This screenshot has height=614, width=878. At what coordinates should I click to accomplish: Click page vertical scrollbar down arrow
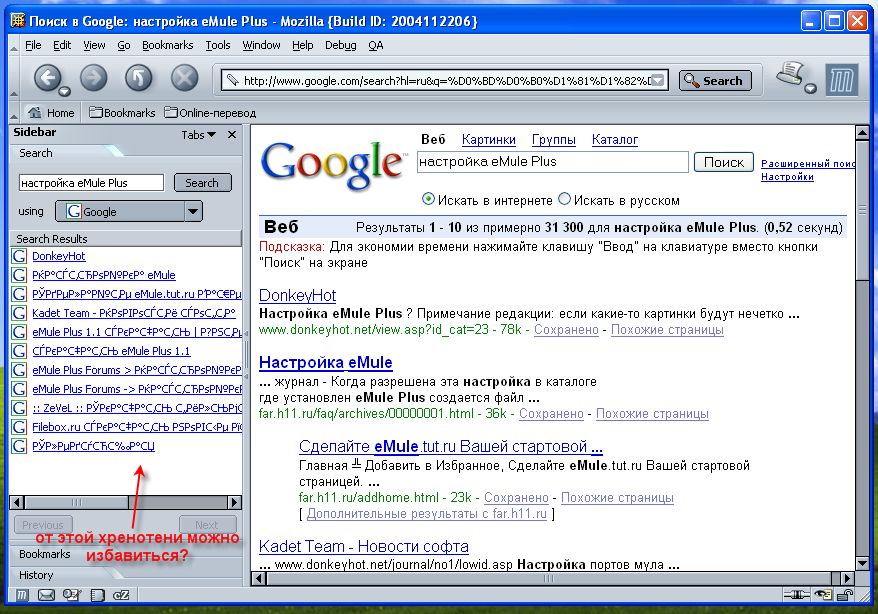click(x=862, y=563)
